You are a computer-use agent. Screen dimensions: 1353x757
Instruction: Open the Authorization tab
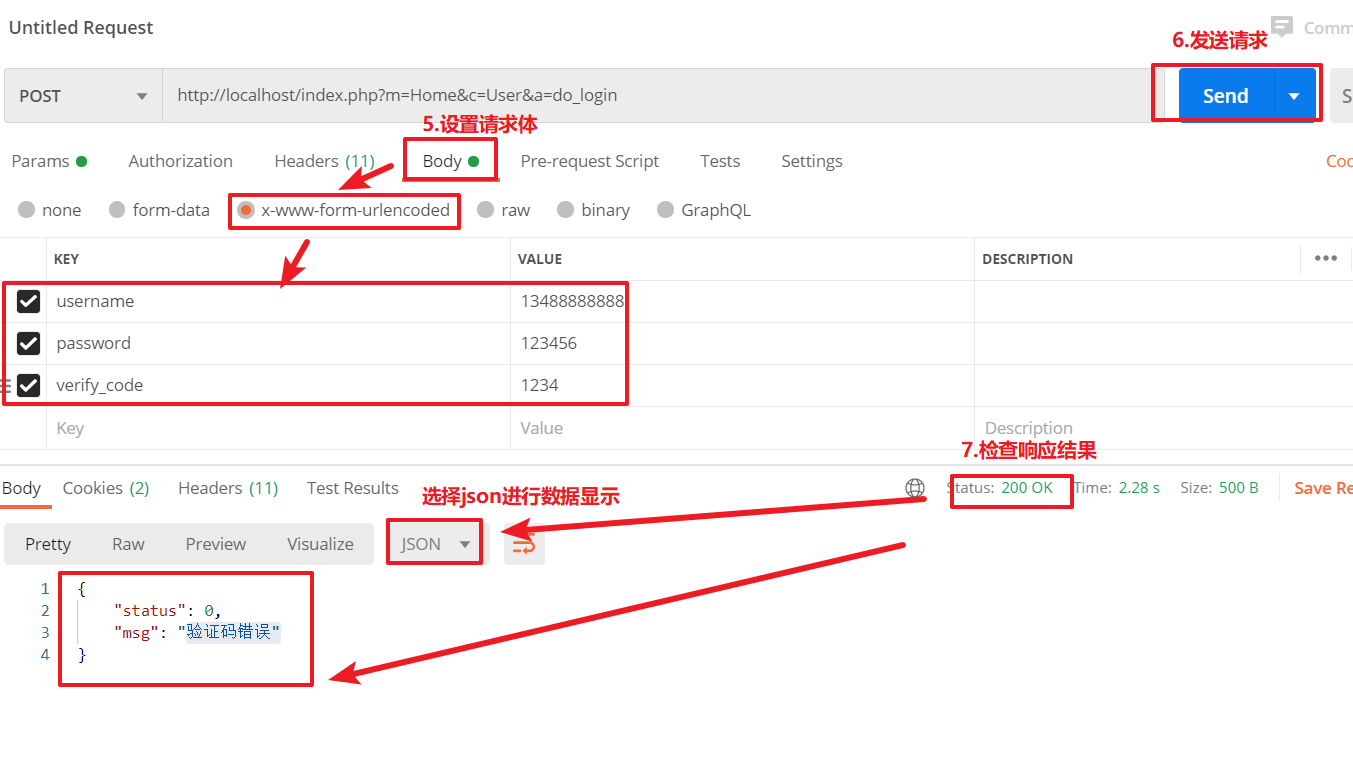[181, 161]
